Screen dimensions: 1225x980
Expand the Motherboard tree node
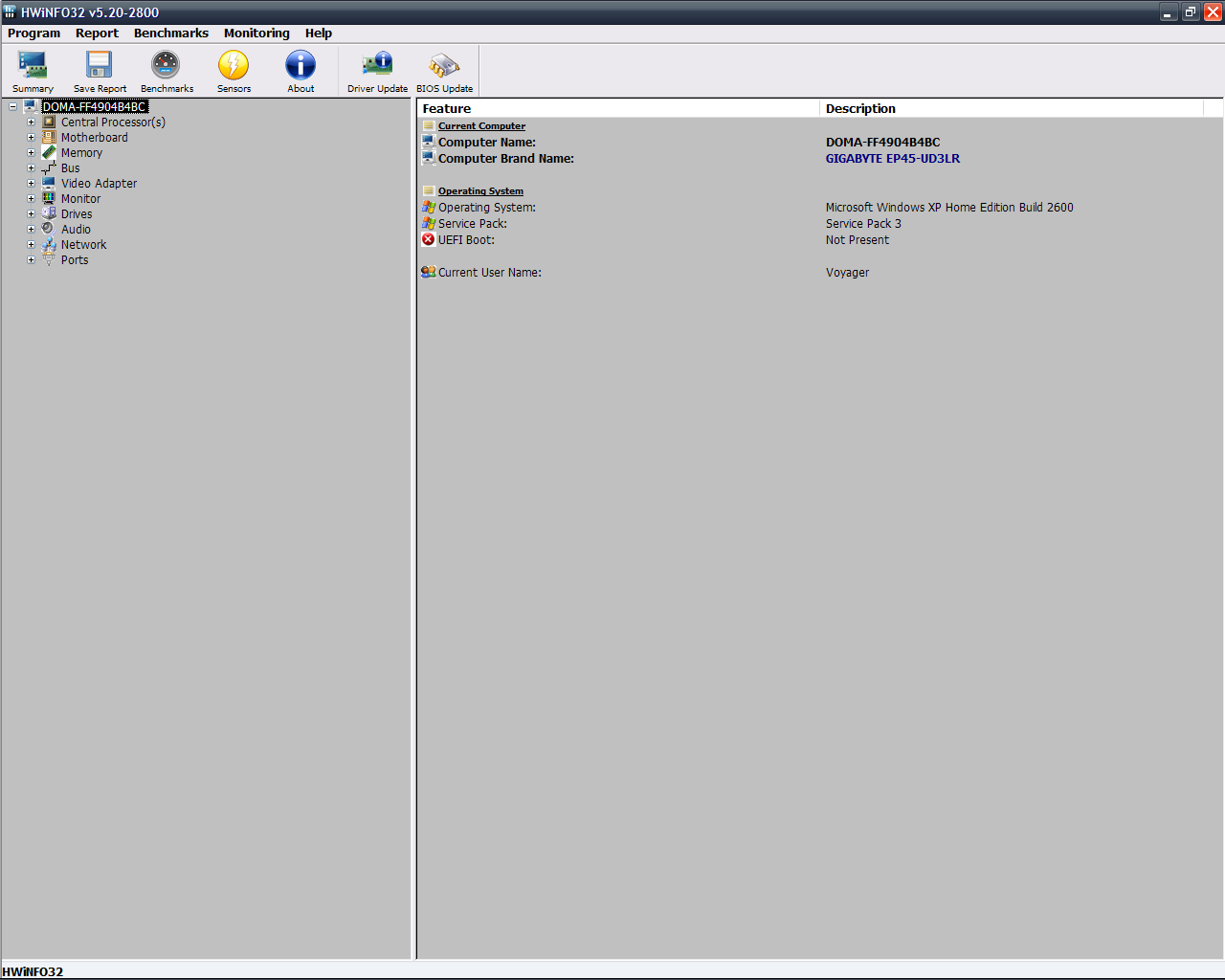click(x=31, y=138)
